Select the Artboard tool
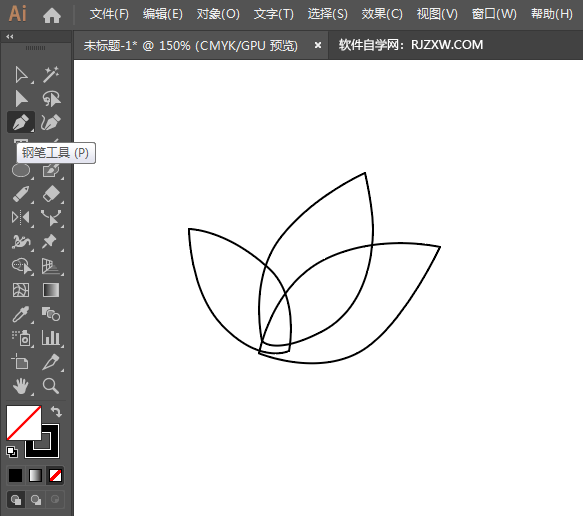The width and height of the screenshot is (583, 516). click(x=20, y=361)
